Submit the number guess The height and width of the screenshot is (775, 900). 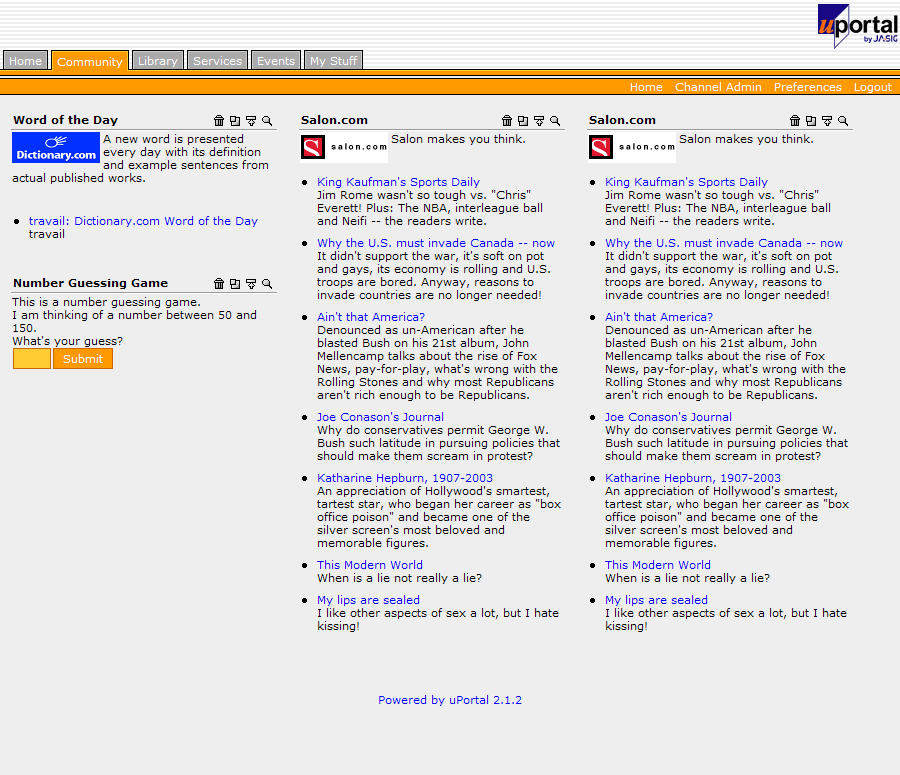click(83, 359)
